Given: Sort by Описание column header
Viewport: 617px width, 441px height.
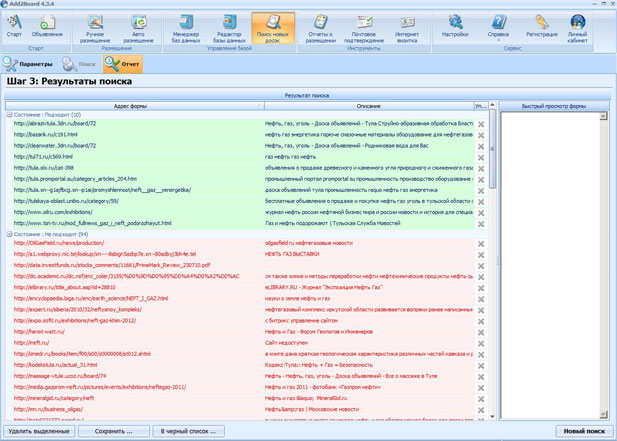Looking at the screenshot, I should (369, 106).
